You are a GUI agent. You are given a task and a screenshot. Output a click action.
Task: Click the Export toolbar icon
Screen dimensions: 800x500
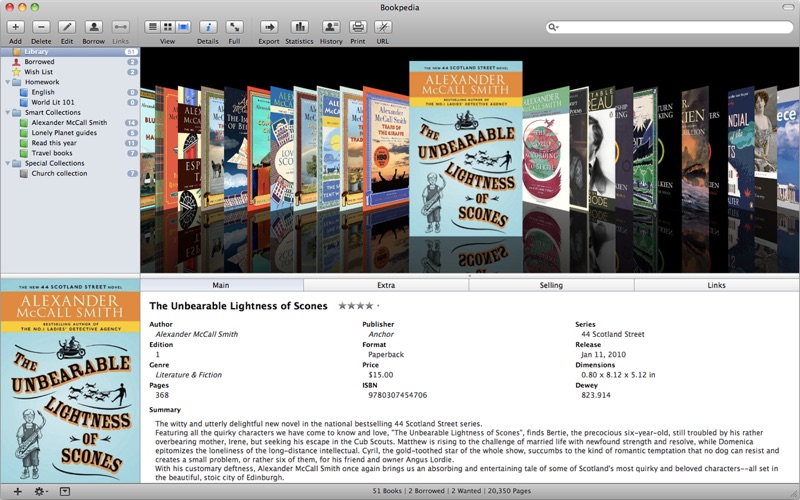(269, 27)
